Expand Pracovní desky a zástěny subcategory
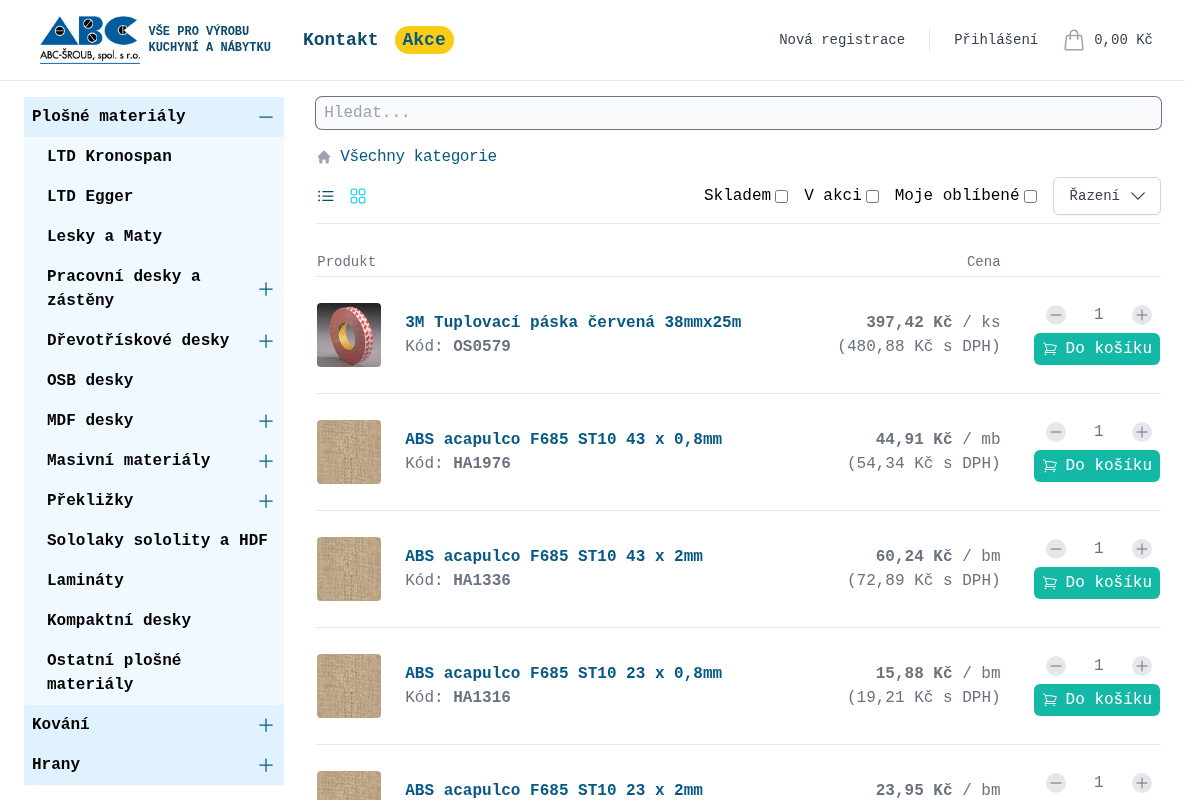 266,289
